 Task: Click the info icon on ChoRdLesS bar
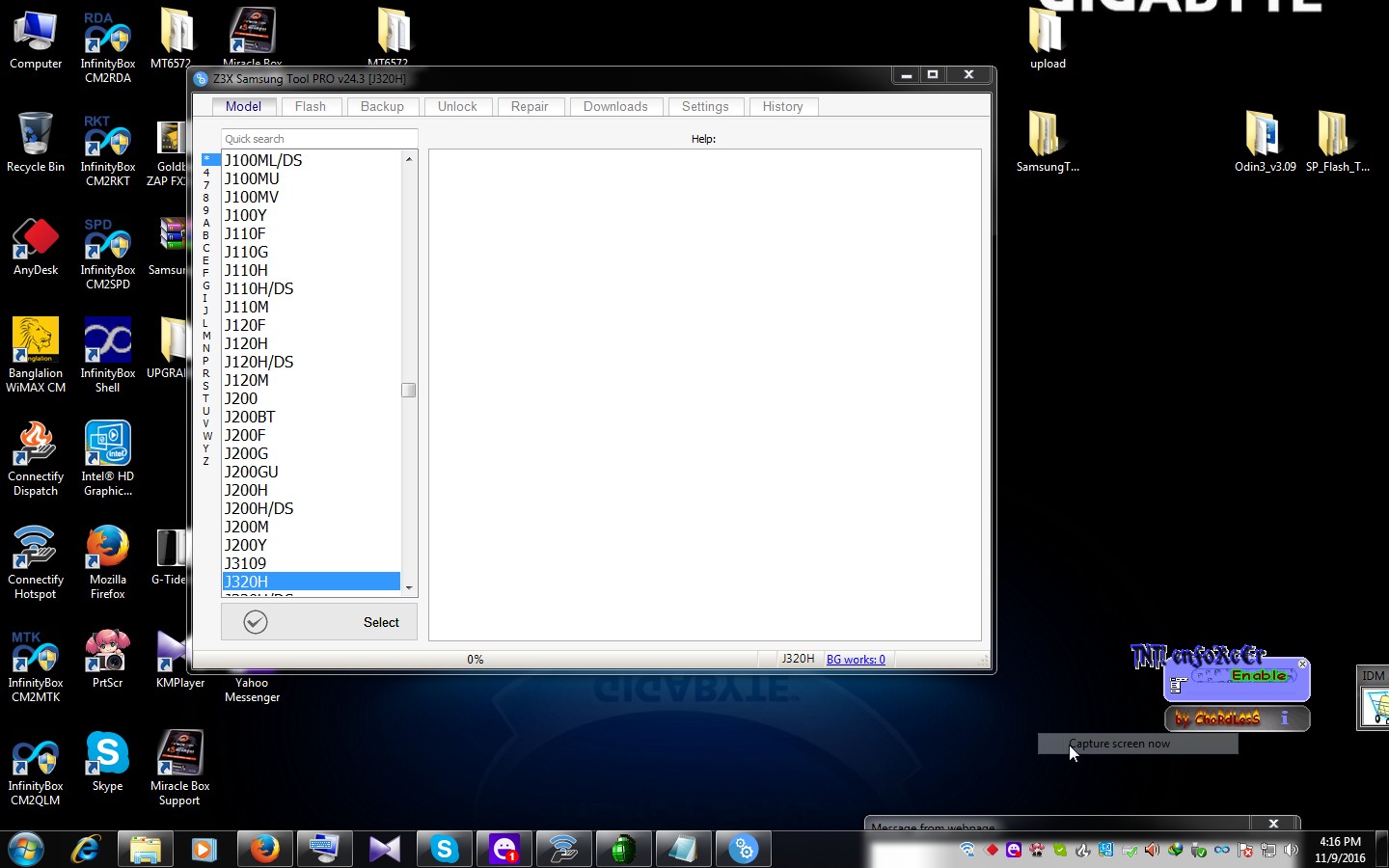pyautogui.click(x=1285, y=719)
